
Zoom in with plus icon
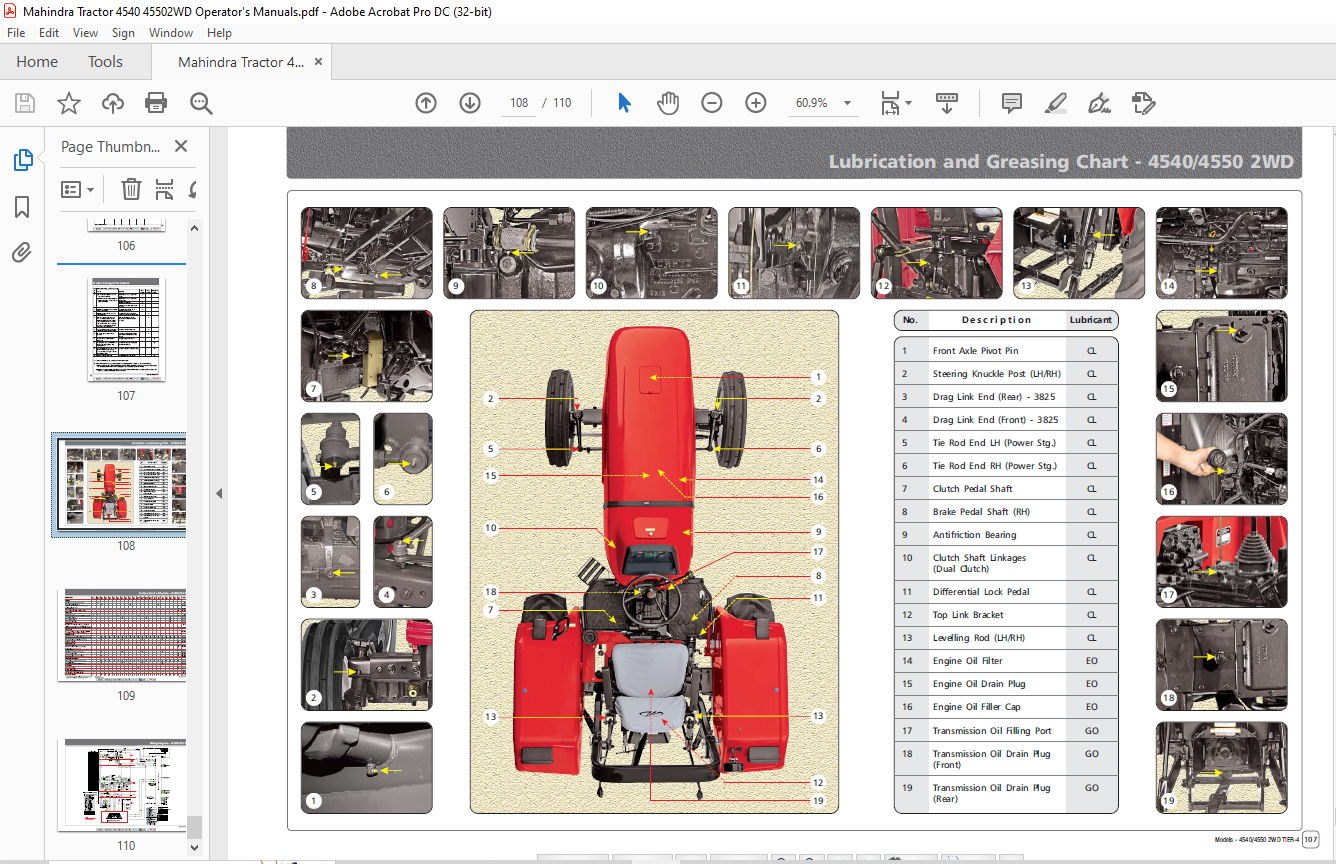coord(756,103)
